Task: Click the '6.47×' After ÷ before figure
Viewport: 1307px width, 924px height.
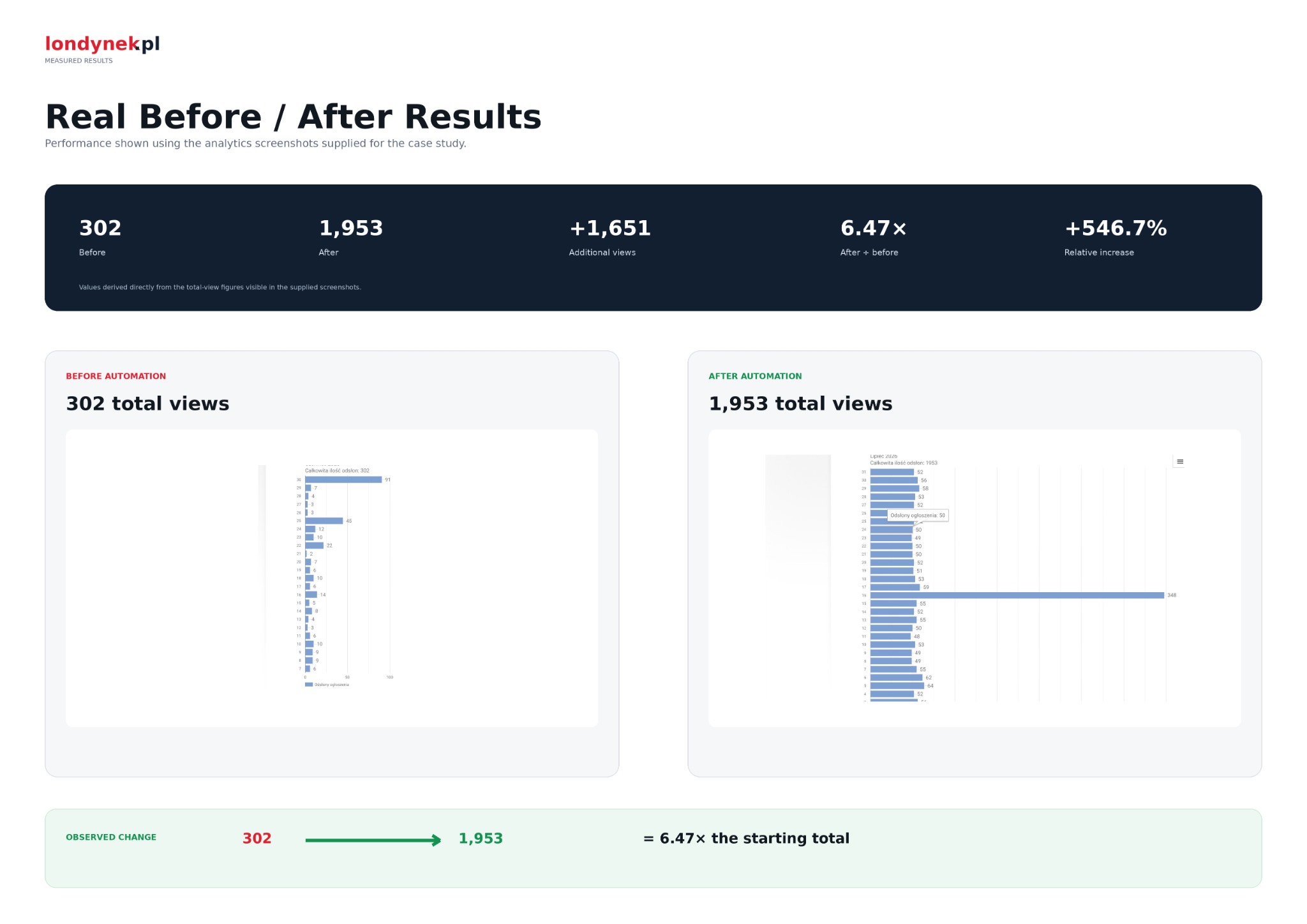Action: [x=874, y=228]
